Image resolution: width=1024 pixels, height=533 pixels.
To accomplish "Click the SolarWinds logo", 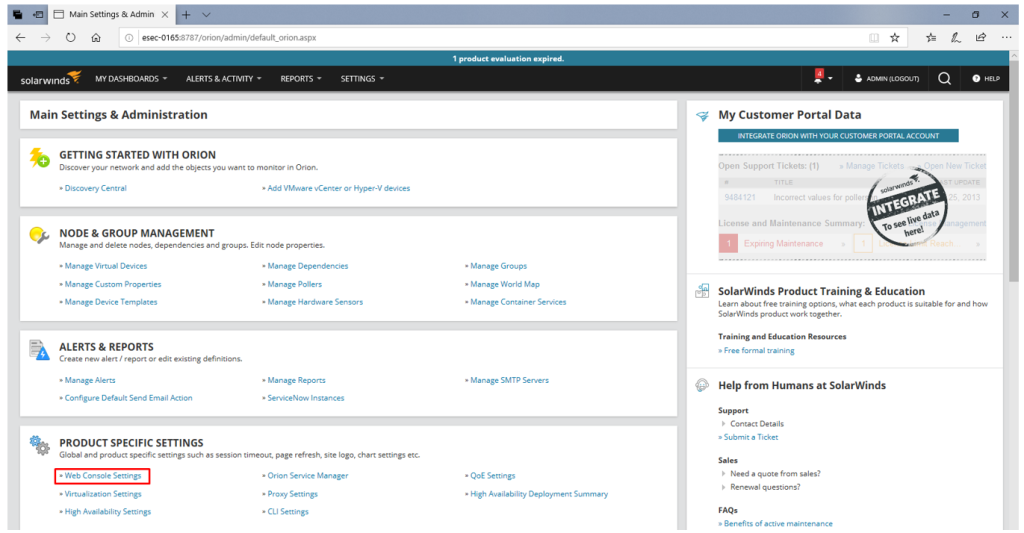I will point(50,78).
